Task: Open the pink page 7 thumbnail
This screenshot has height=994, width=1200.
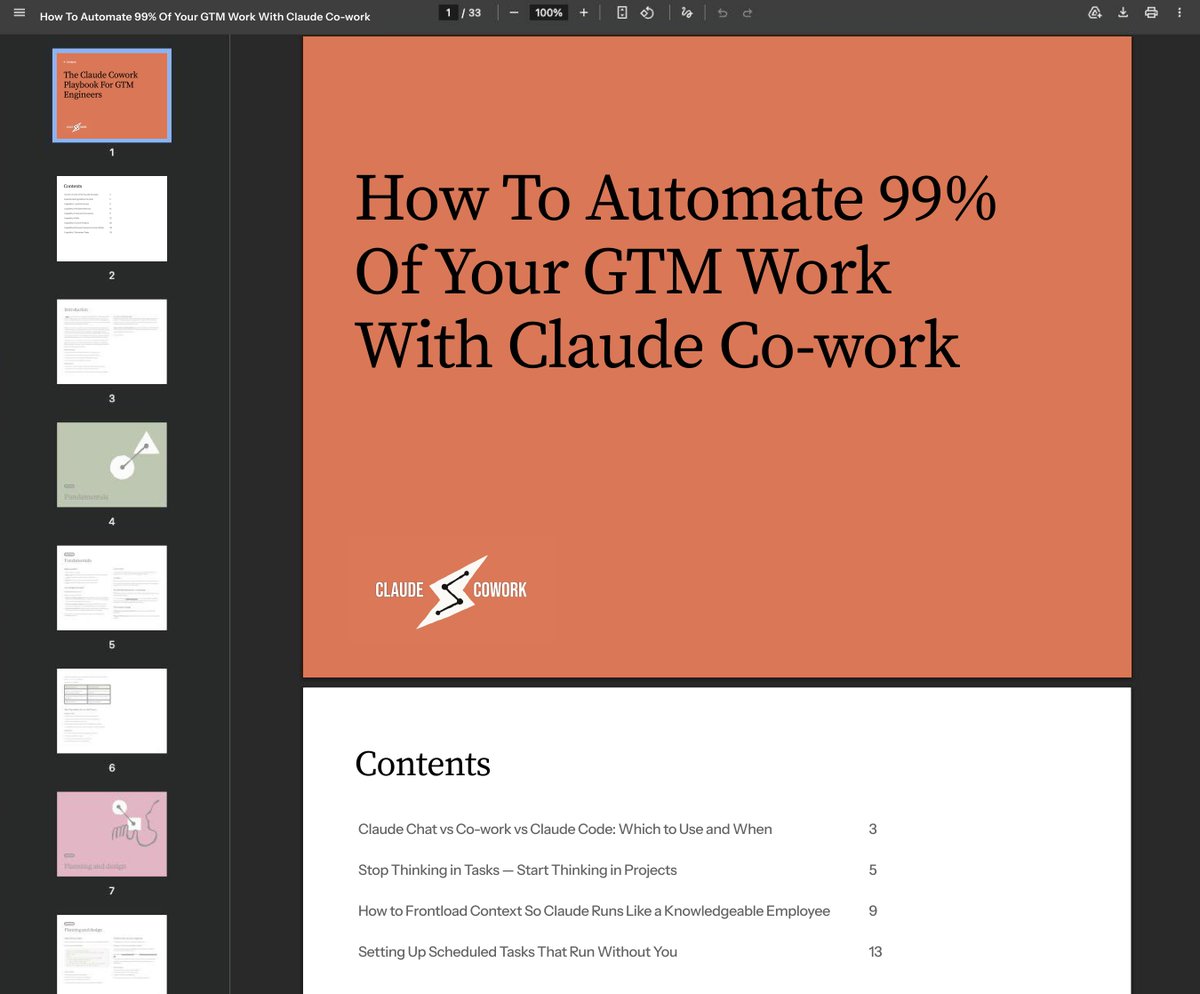Action: click(x=112, y=833)
